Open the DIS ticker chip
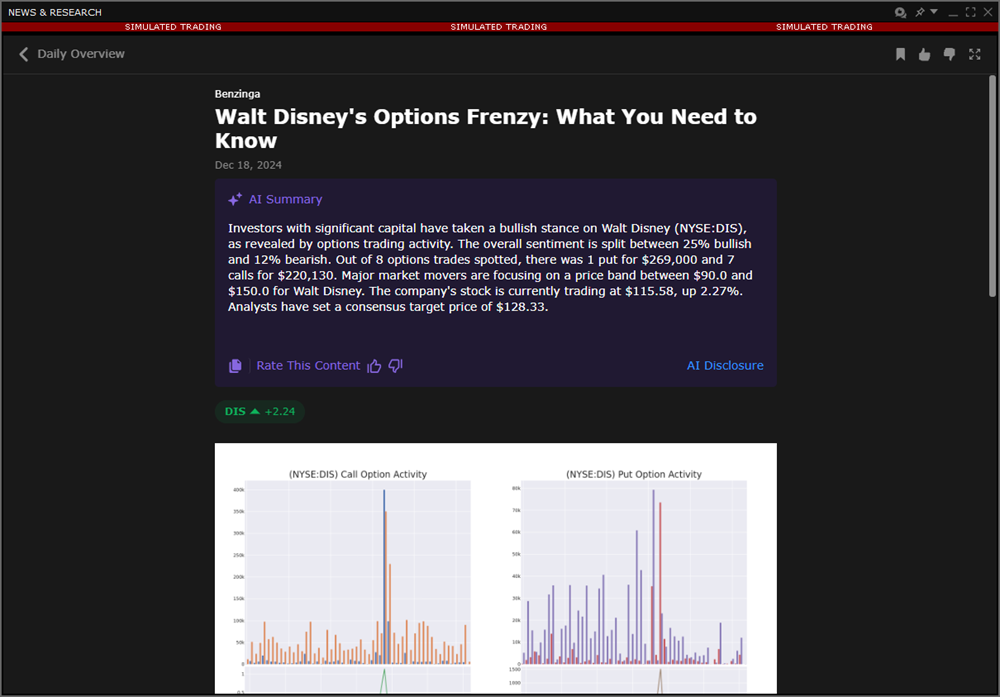This screenshot has width=1000, height=697. click(260, 411)
